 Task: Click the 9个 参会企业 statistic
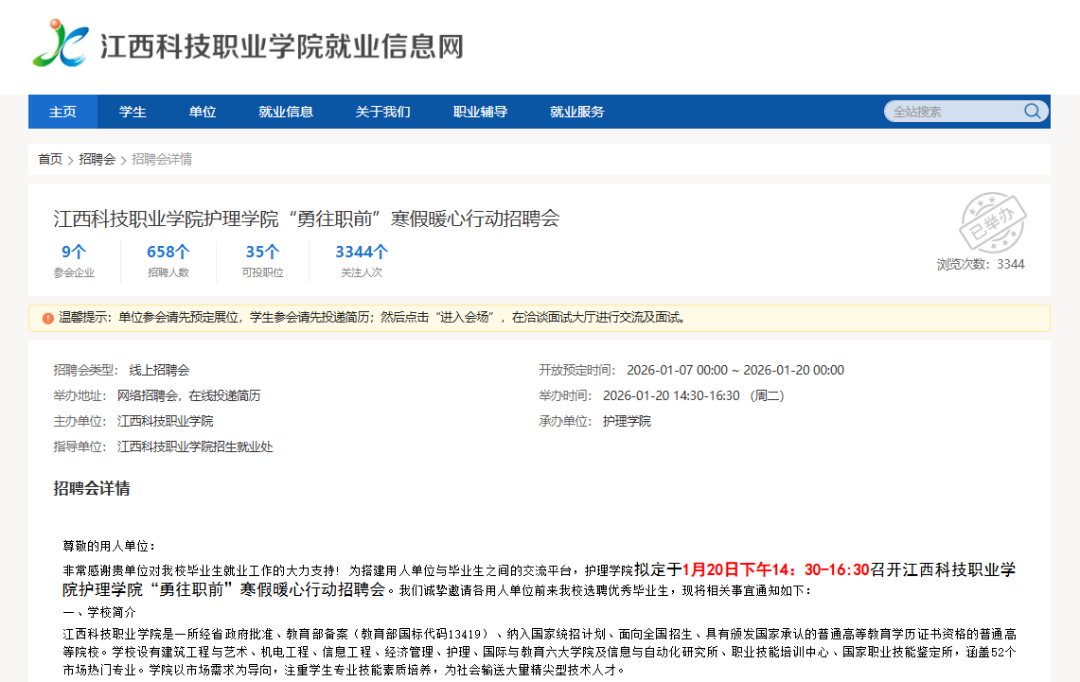[74, 261]
